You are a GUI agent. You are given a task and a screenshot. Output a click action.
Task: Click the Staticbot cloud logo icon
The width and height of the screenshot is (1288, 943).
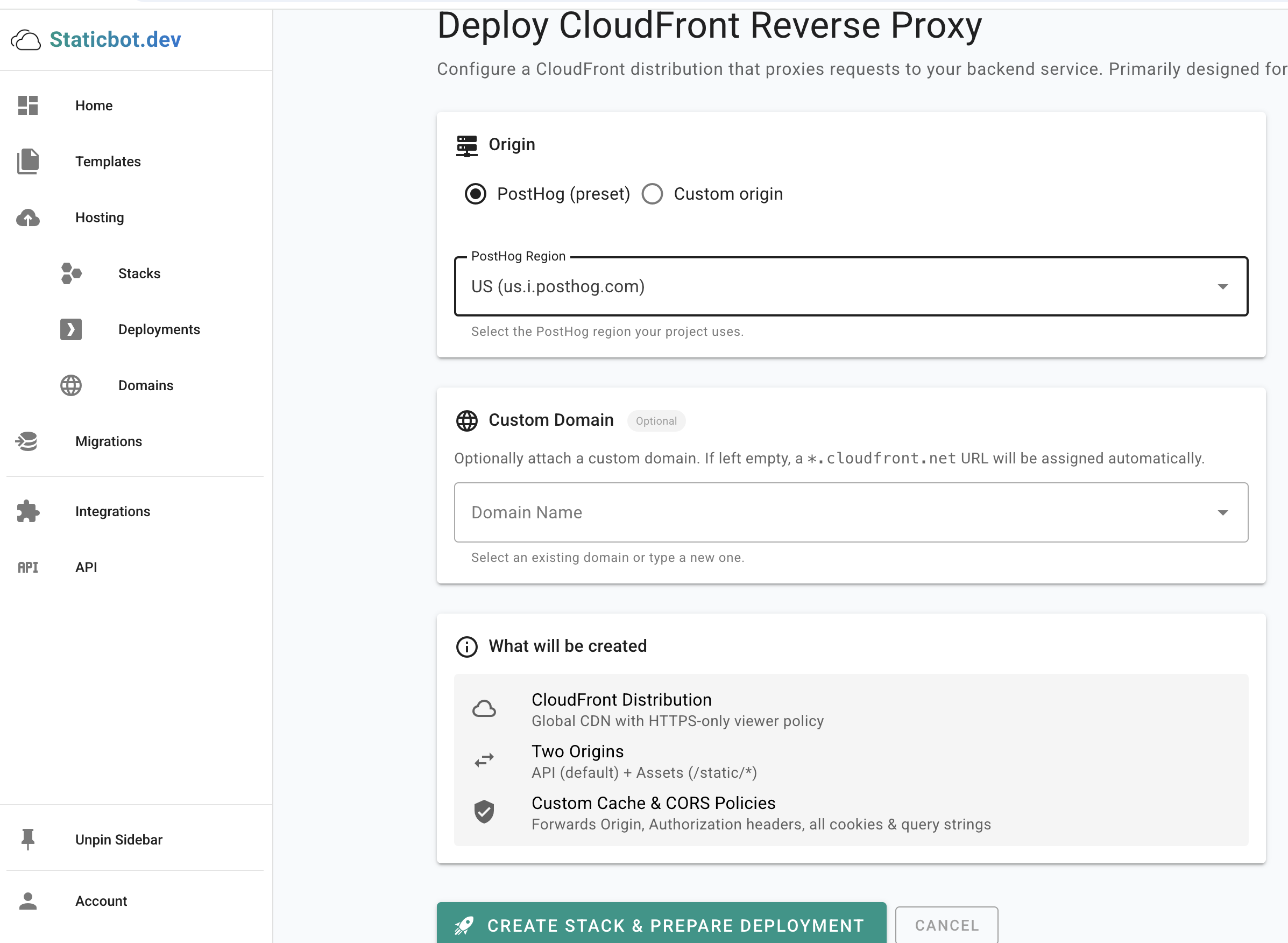click(26, 40)
